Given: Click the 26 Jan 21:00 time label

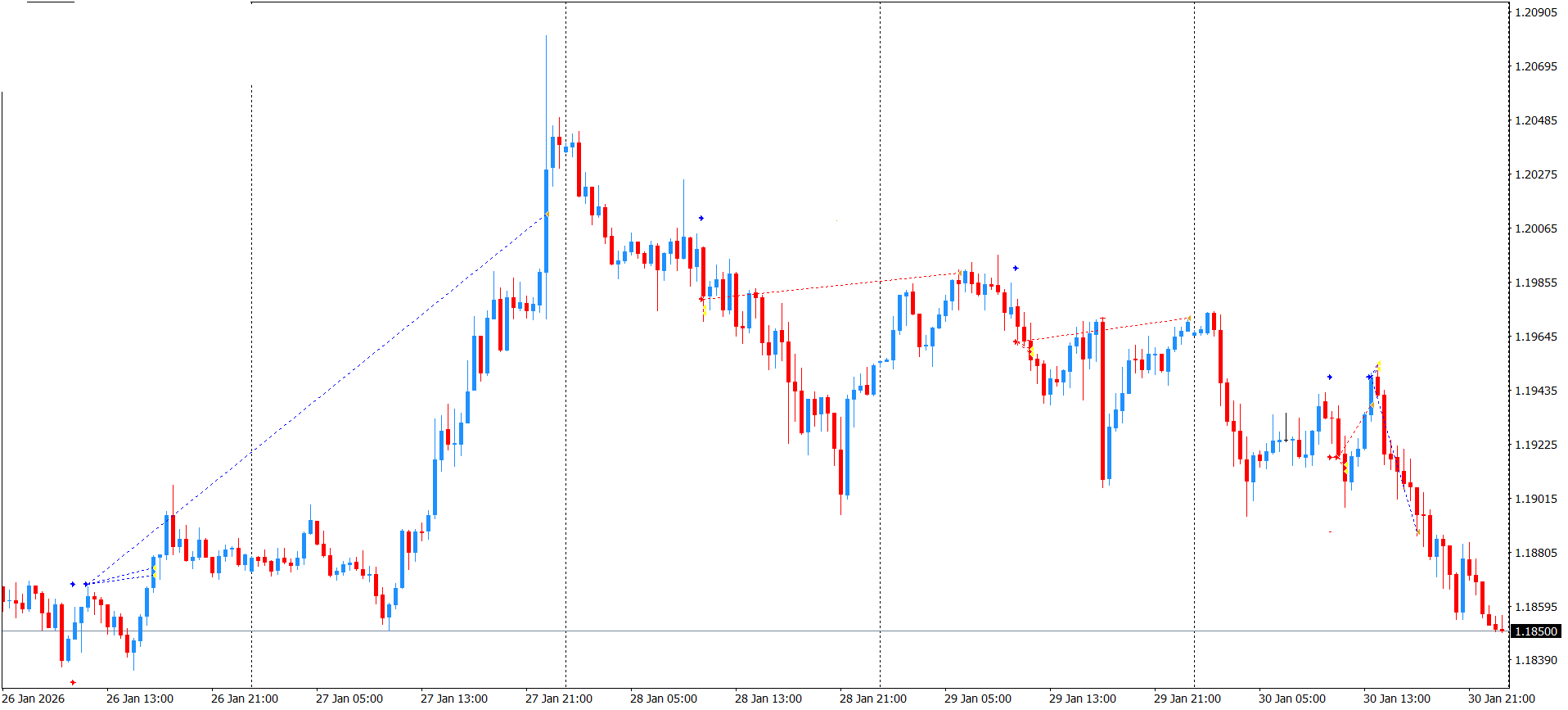Looking at the screenshot, I should click(245, 699).
